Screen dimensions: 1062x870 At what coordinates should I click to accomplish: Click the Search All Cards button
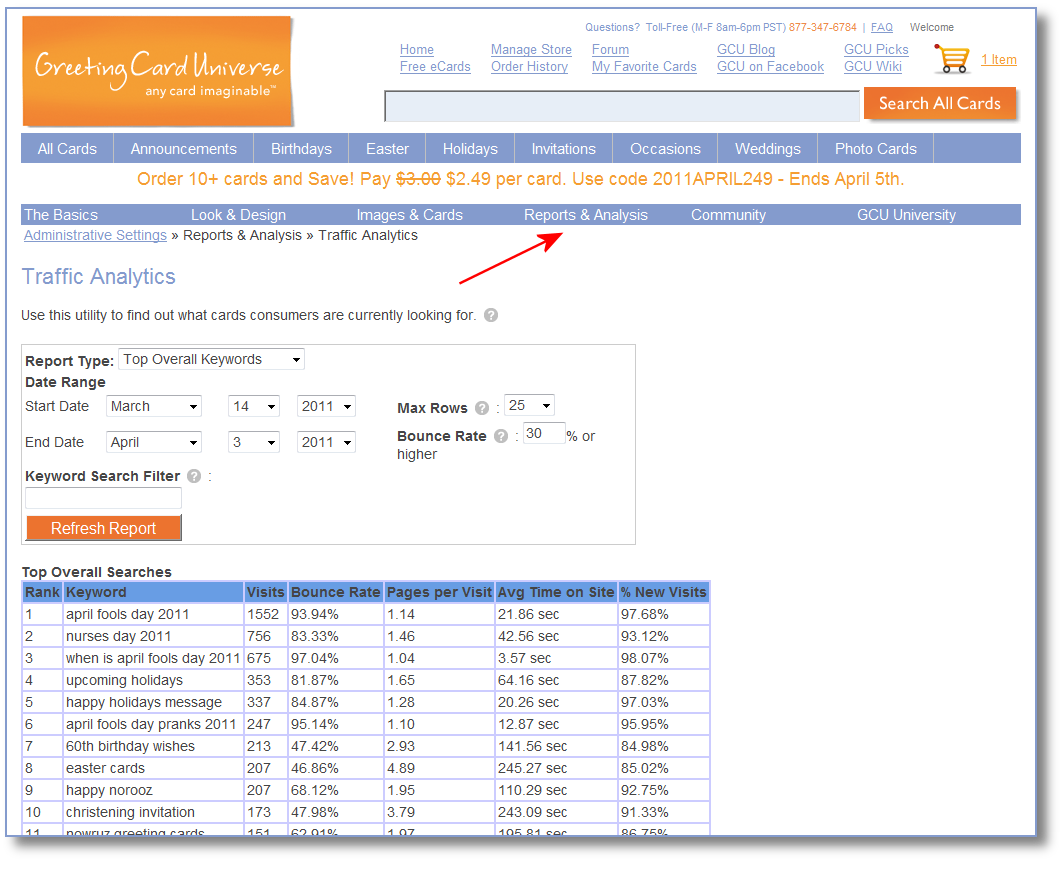[x=939, y=104]
